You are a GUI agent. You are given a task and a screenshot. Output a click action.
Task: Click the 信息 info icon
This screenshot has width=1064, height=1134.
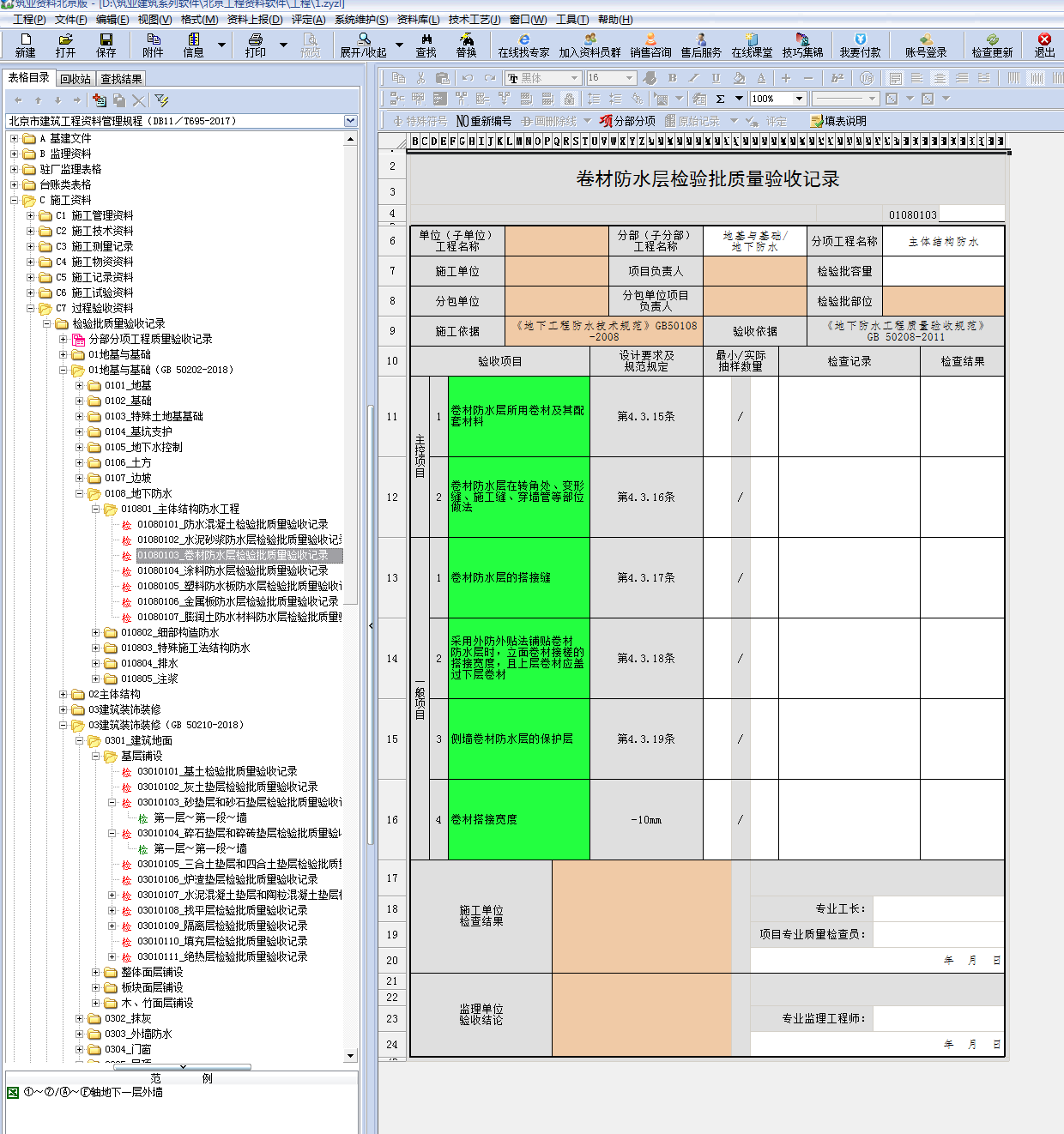[x=194, y=45]
